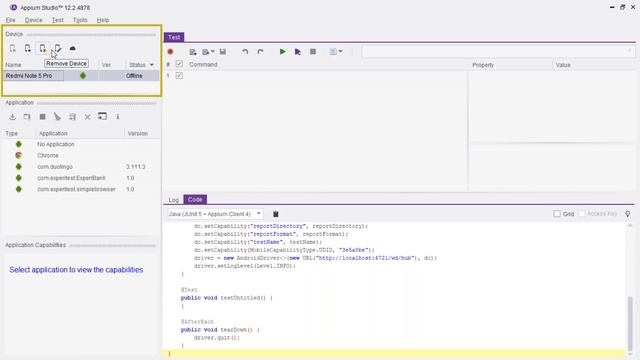Click the run-from-cursor step icon
The image size is (640, 360).
click(x=298, y=52)
